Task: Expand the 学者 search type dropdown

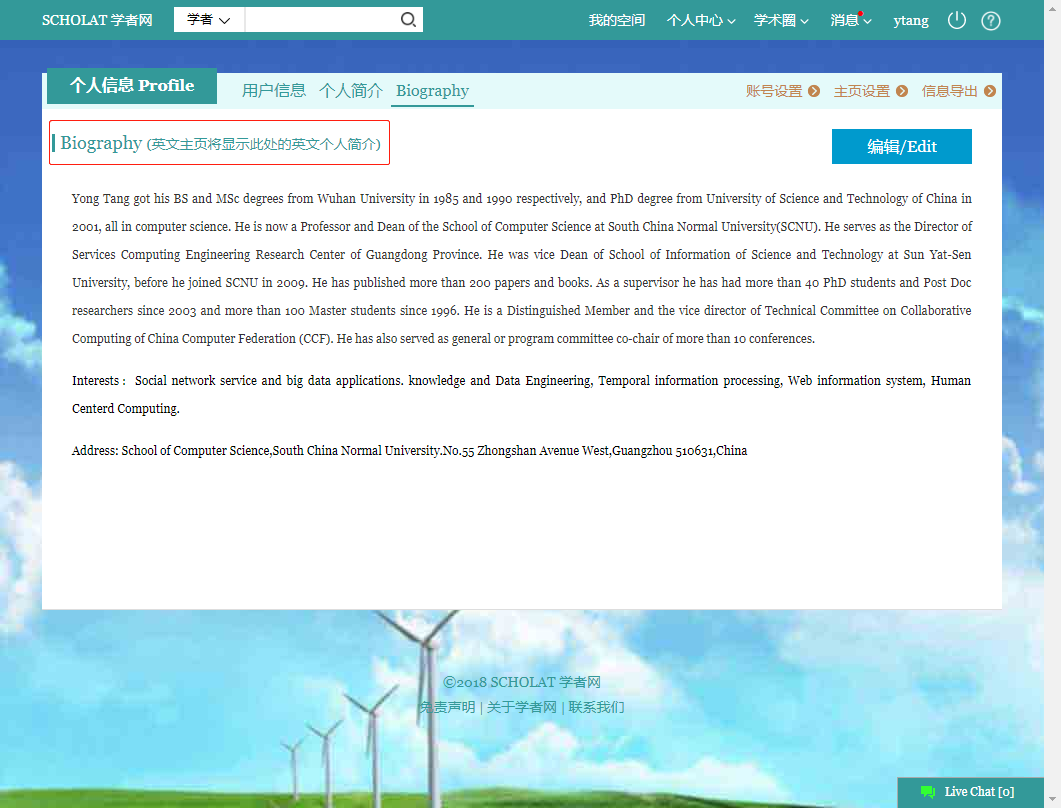Action: 209,20
